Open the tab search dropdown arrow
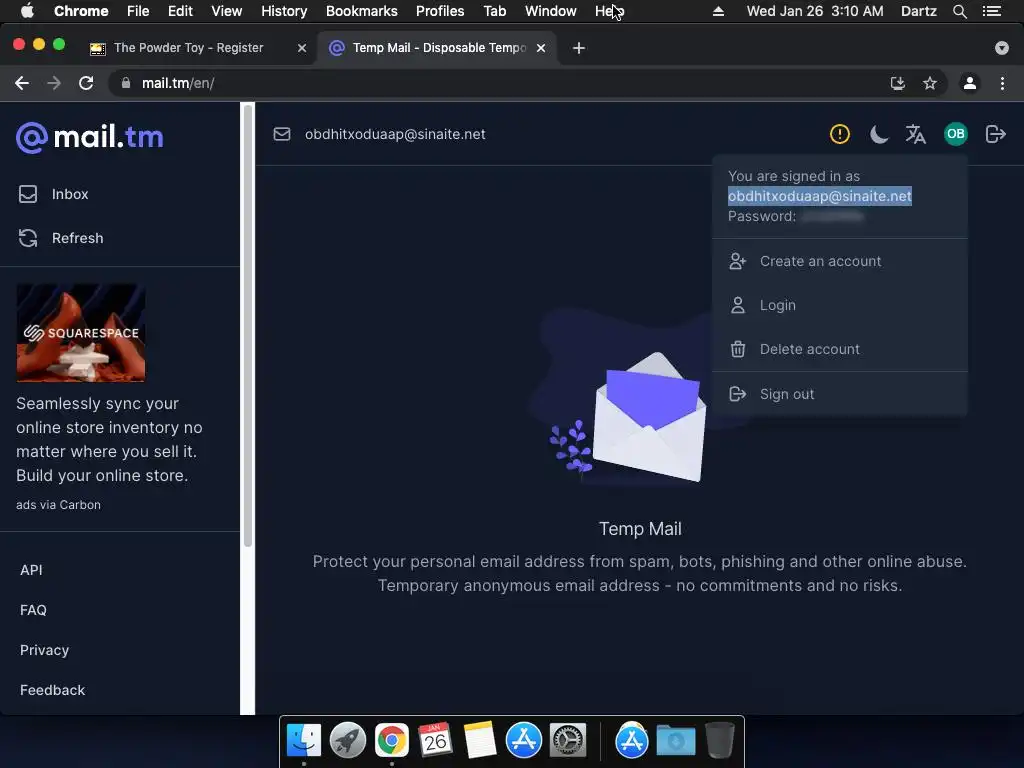This screenshot has width=1024, height=768. click(1002, 48)
